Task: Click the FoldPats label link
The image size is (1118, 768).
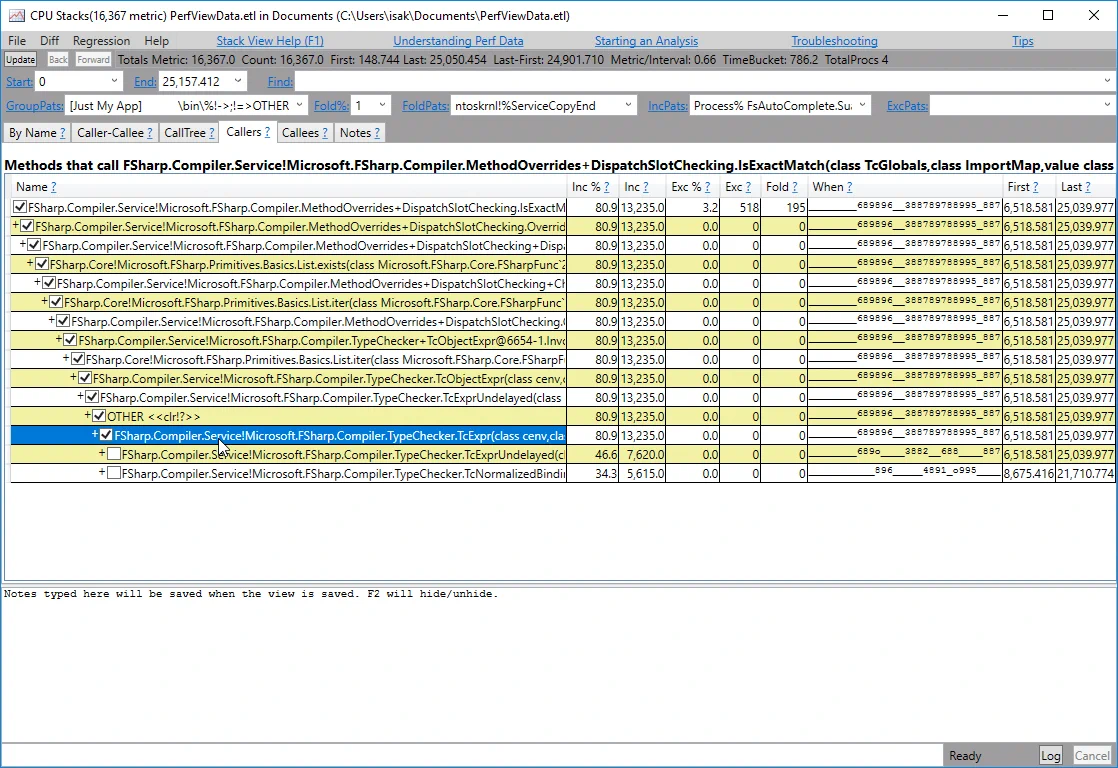Action: click(426, 106)
